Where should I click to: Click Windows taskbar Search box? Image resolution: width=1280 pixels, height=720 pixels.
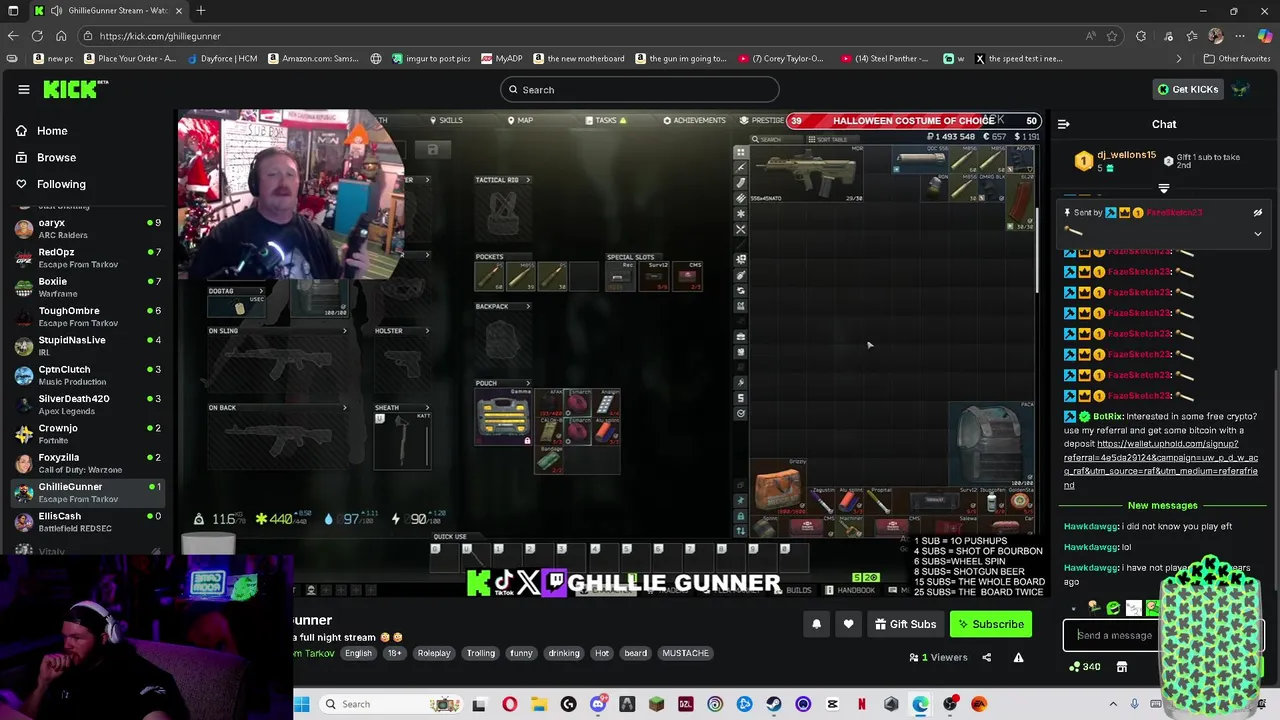[390, 704]
